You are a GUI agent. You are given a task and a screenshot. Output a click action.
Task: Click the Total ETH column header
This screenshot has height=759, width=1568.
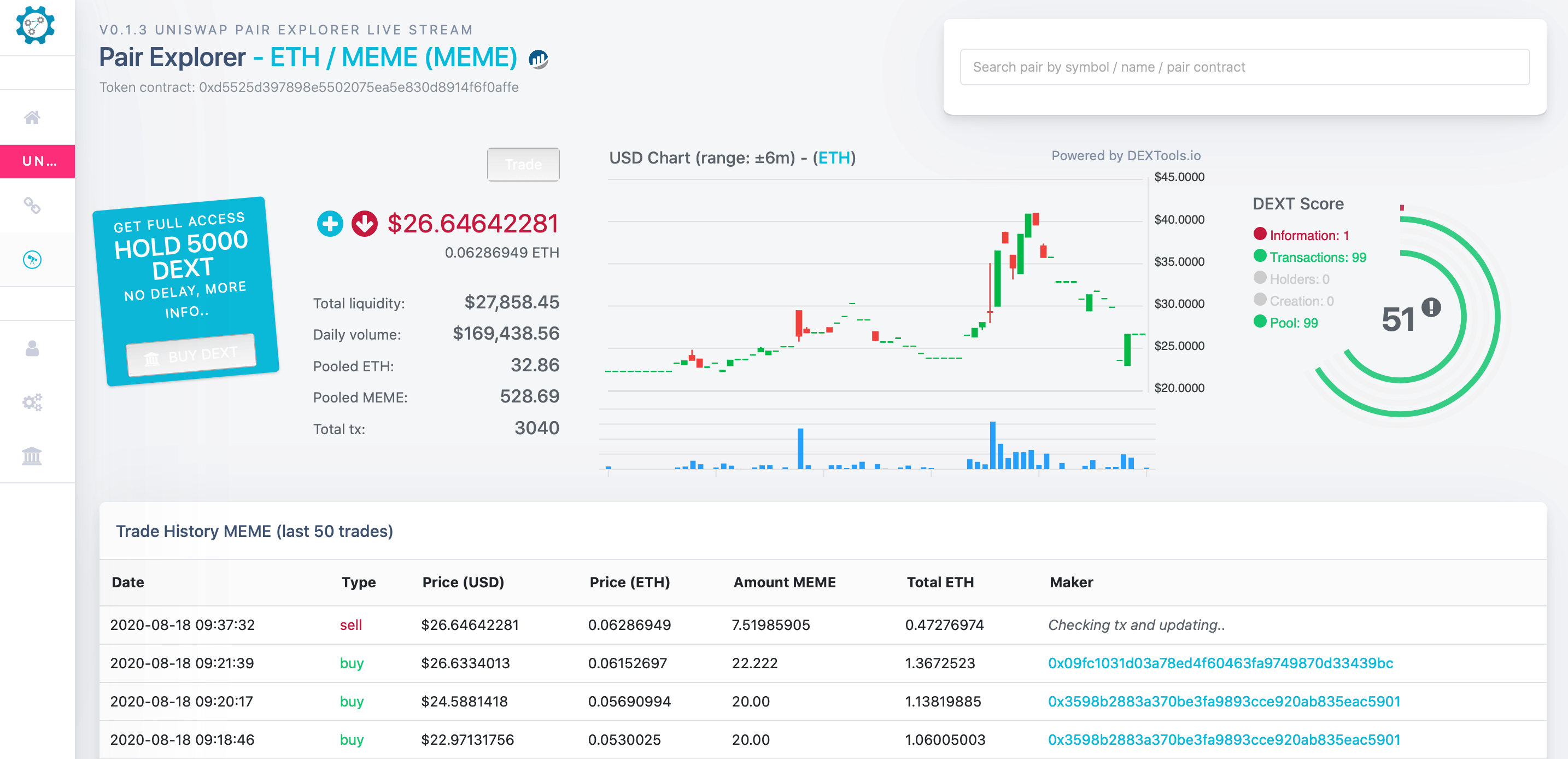[940, 582]
